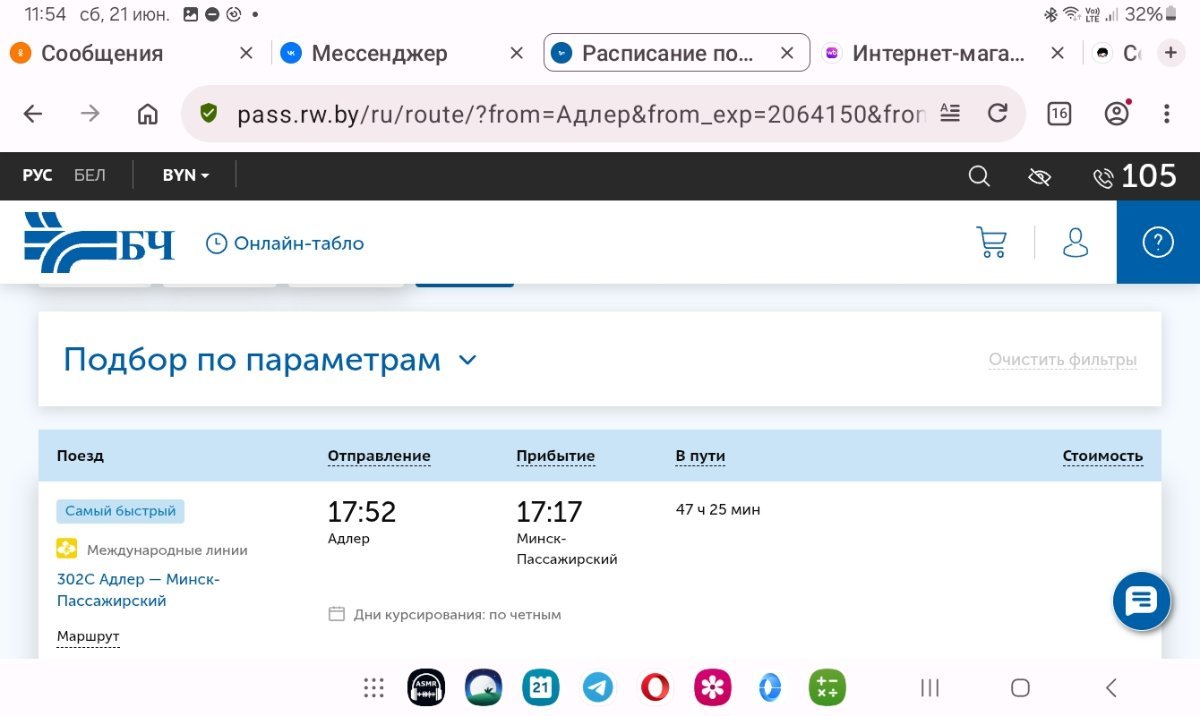Switch site language to БЕЛ
The image size is (1200, 716).
(x=89, y=175)
